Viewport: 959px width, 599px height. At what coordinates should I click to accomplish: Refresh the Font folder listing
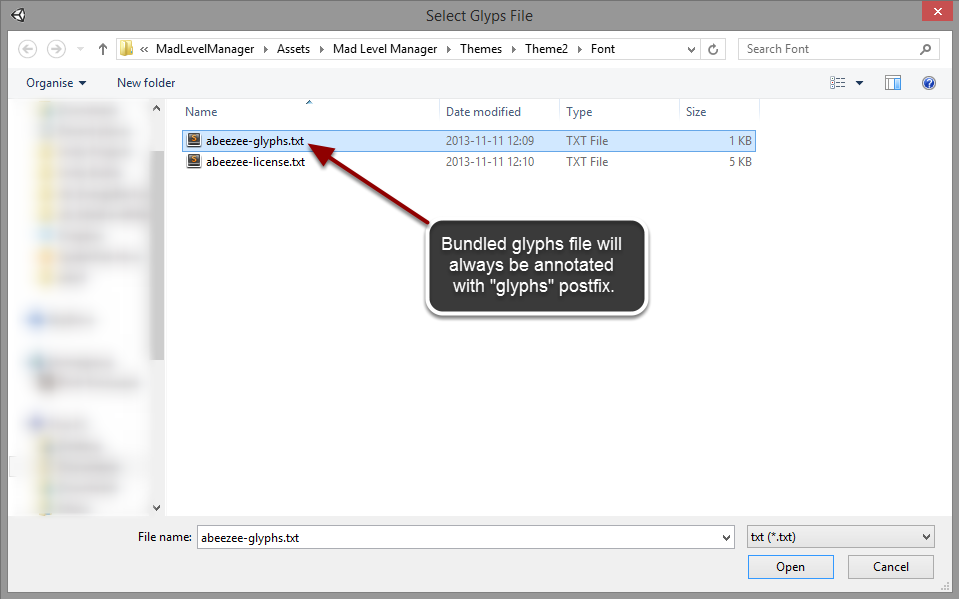(714, 49)
